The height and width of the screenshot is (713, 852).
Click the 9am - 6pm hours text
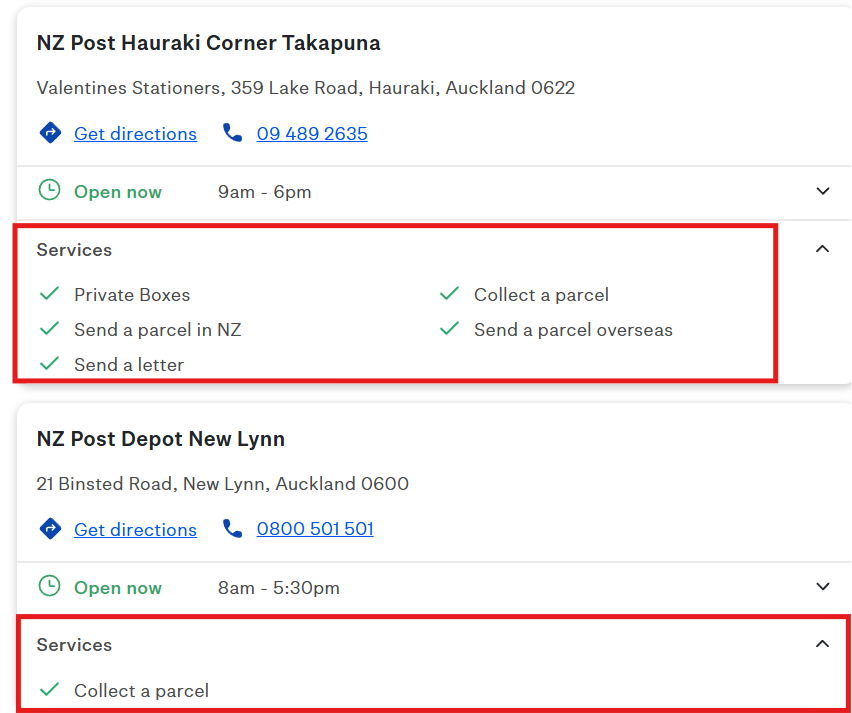pyautogui.click(x=265, y=192)
